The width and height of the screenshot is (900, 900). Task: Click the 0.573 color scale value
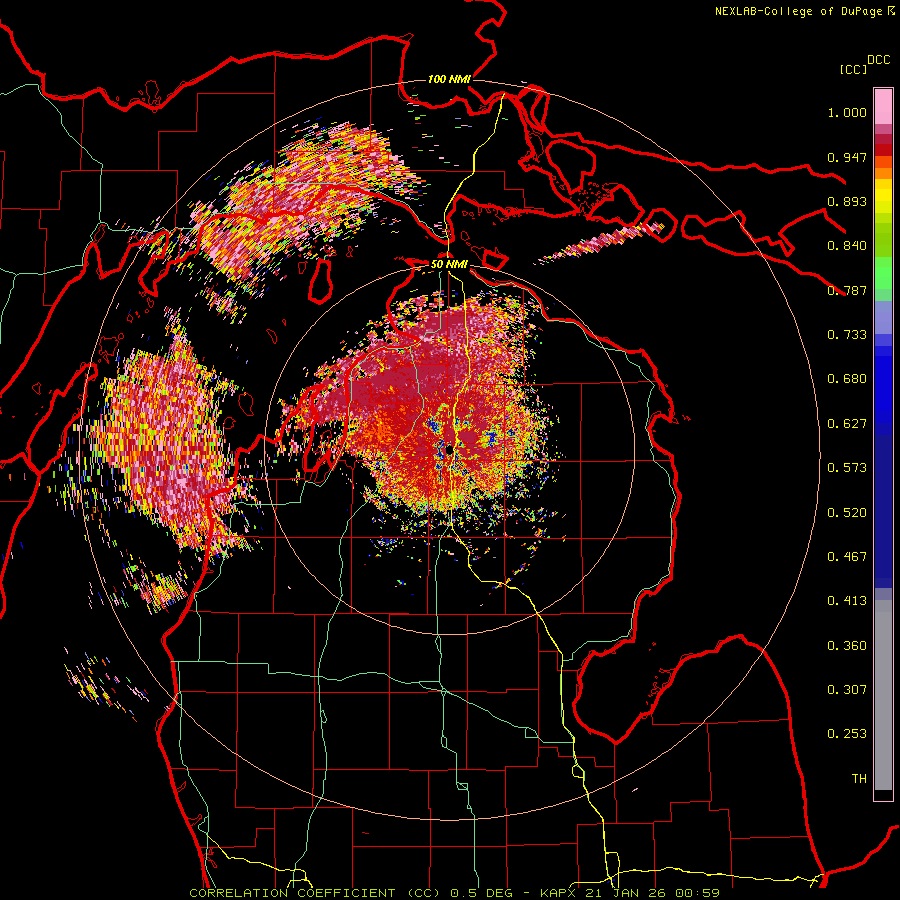[x=847, y=468]
